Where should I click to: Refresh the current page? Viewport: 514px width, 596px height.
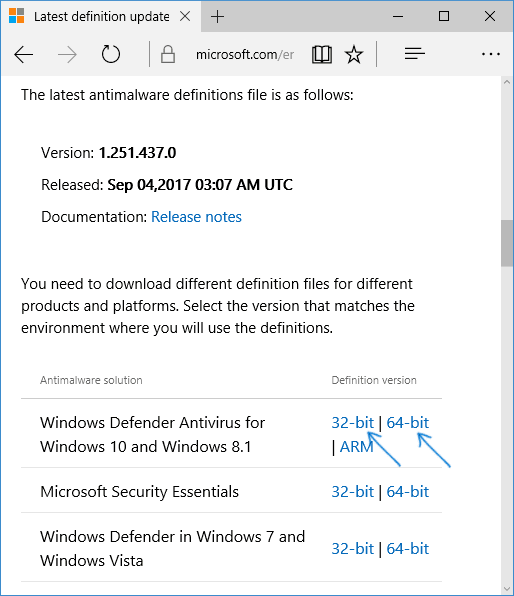click(111, 54)
